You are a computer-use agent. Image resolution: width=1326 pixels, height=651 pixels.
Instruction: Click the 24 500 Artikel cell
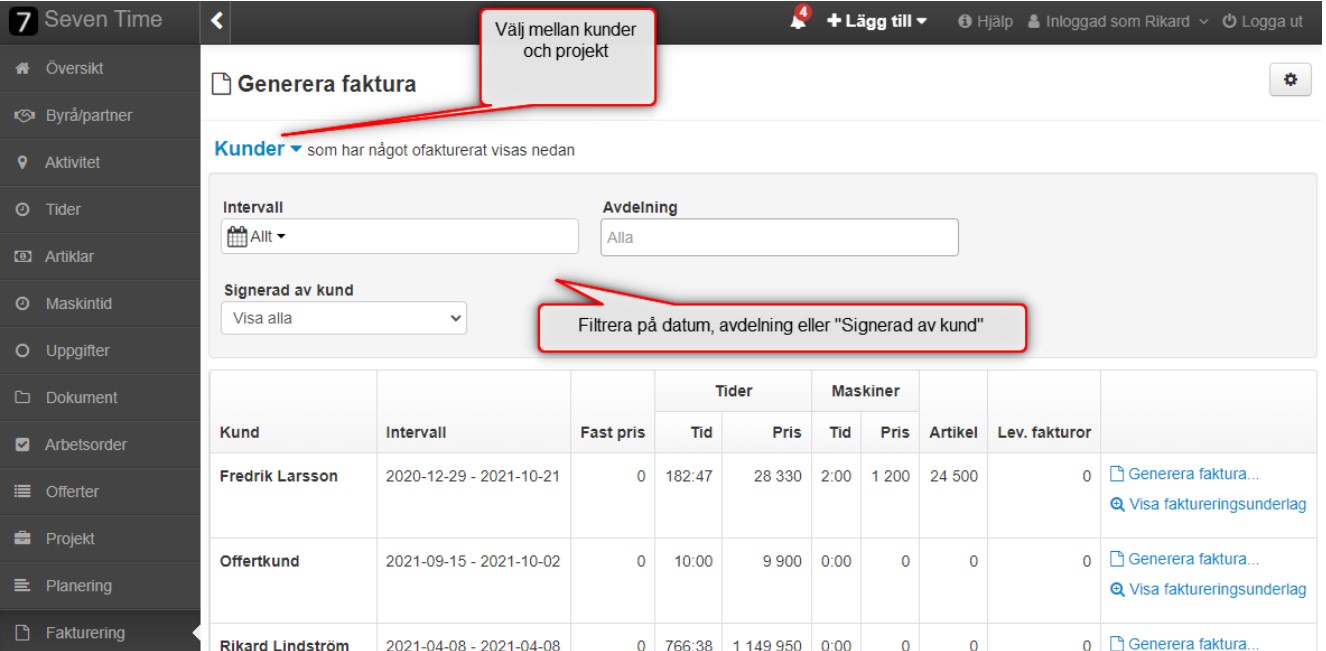click(953, 476)
